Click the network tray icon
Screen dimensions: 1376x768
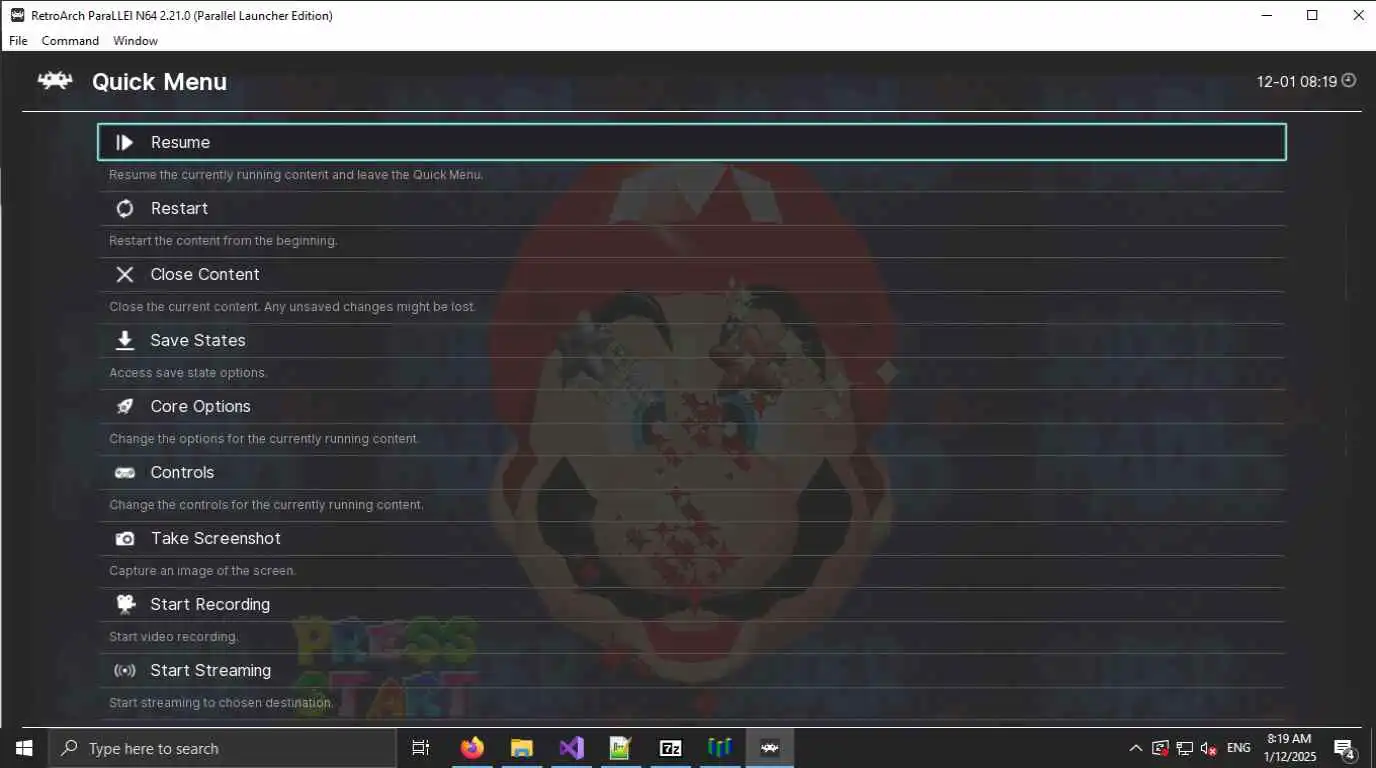click(1184, 748)
